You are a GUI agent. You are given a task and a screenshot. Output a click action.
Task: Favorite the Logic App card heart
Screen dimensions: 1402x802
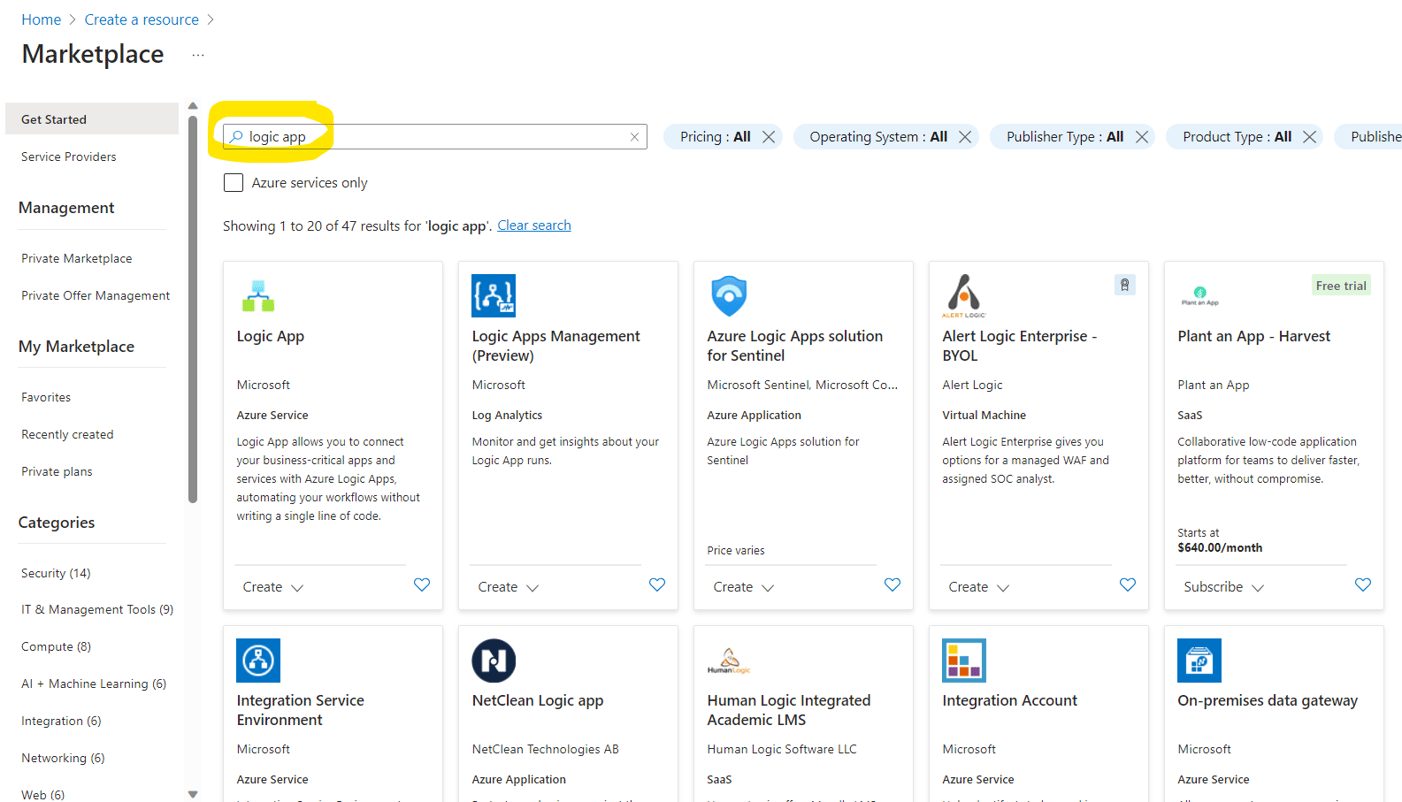[x=422, y=585]
